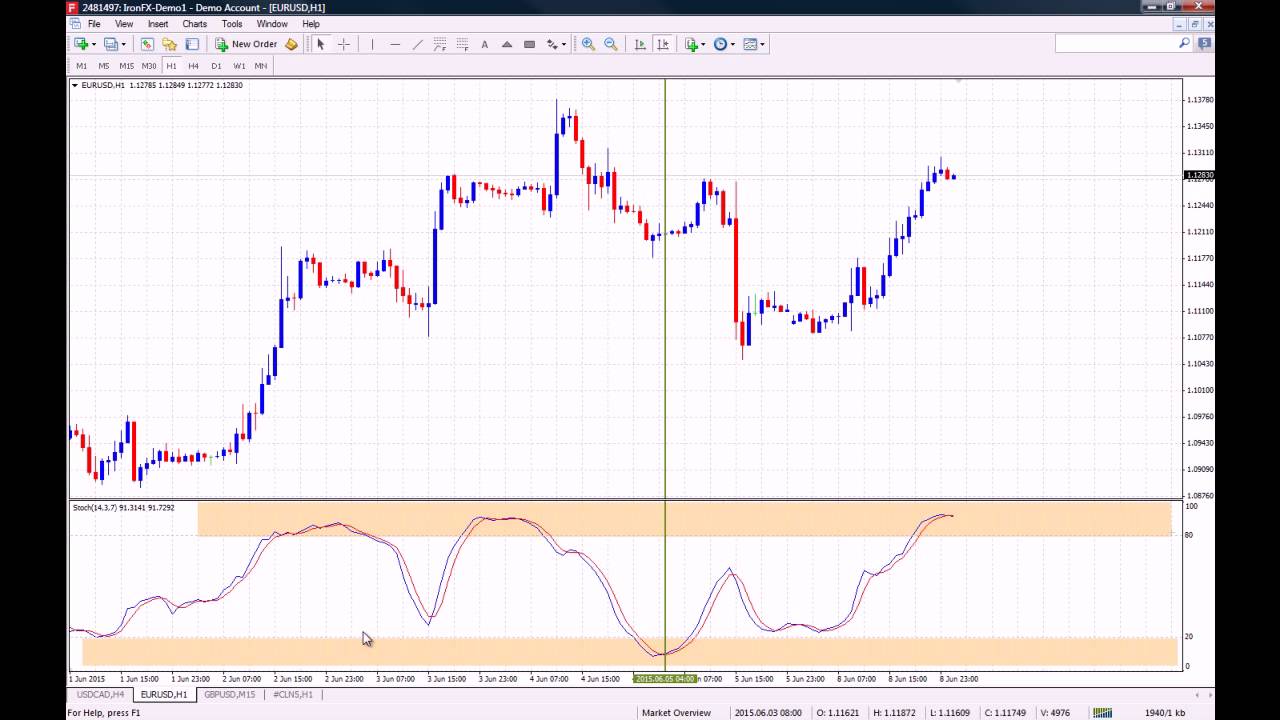Zoom in on the chart
This screenshot has width=1280, height=720.
588,44
